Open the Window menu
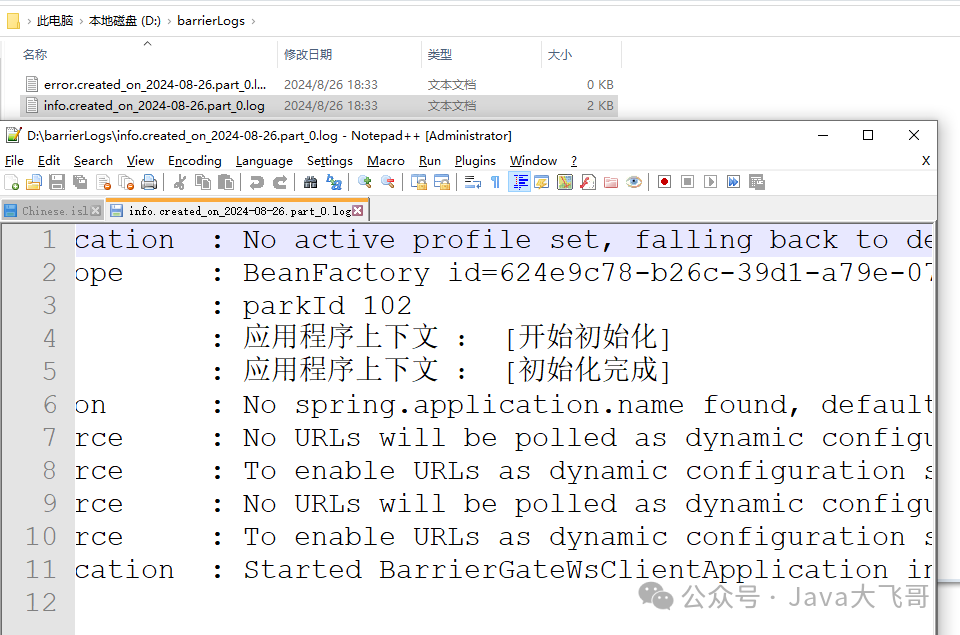Image resolution: width=960 pixels, height=635 pixels. tap(533, 161)
